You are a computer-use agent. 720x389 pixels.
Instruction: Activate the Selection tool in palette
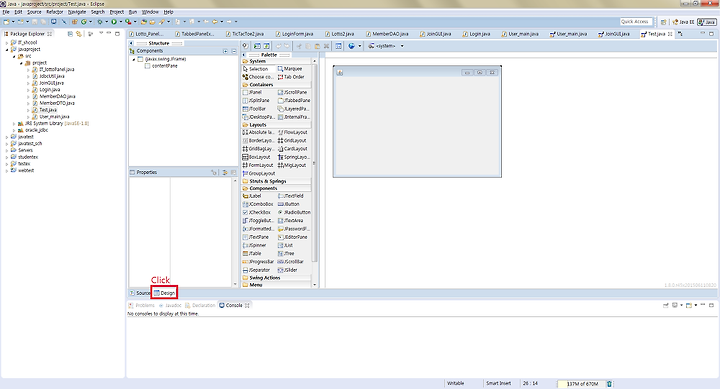click(x=255, y=69)
